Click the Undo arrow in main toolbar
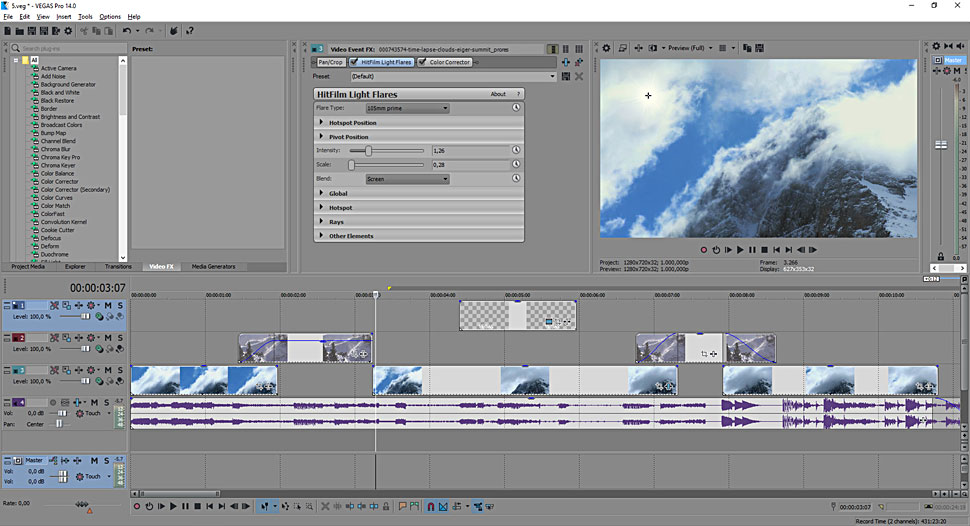The image size is (970, 526). pyautogui.click(x=127, y=31)
